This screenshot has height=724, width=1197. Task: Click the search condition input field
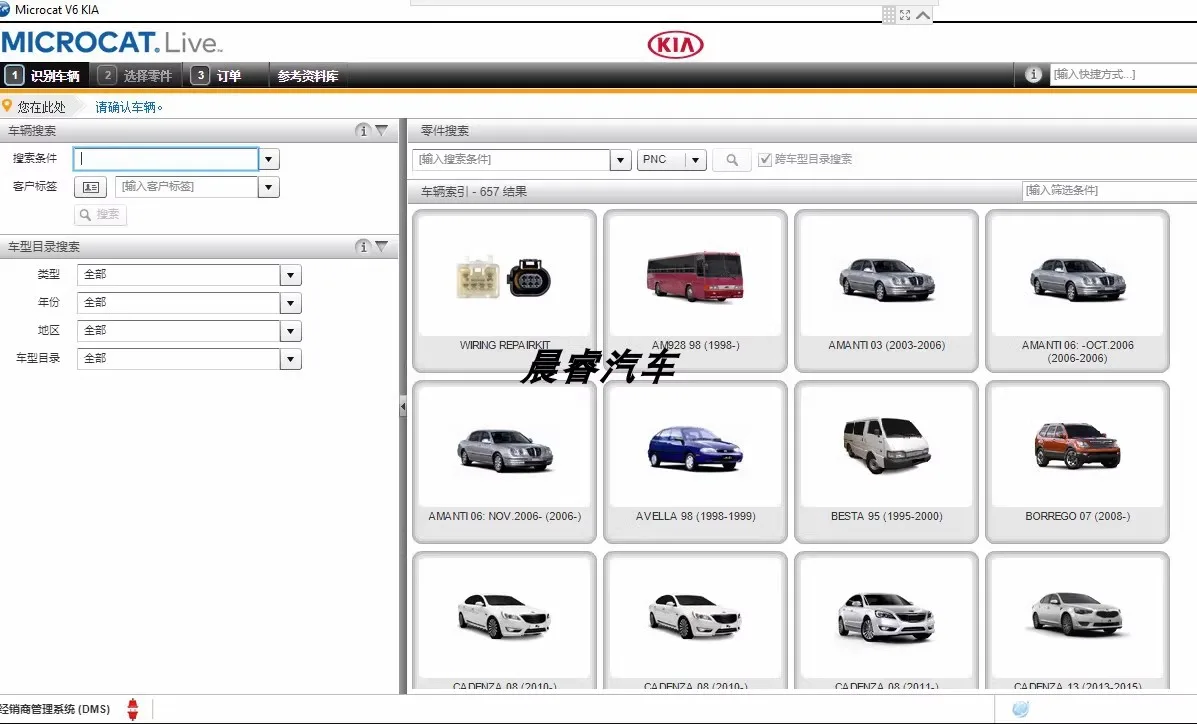click(166, 159)
